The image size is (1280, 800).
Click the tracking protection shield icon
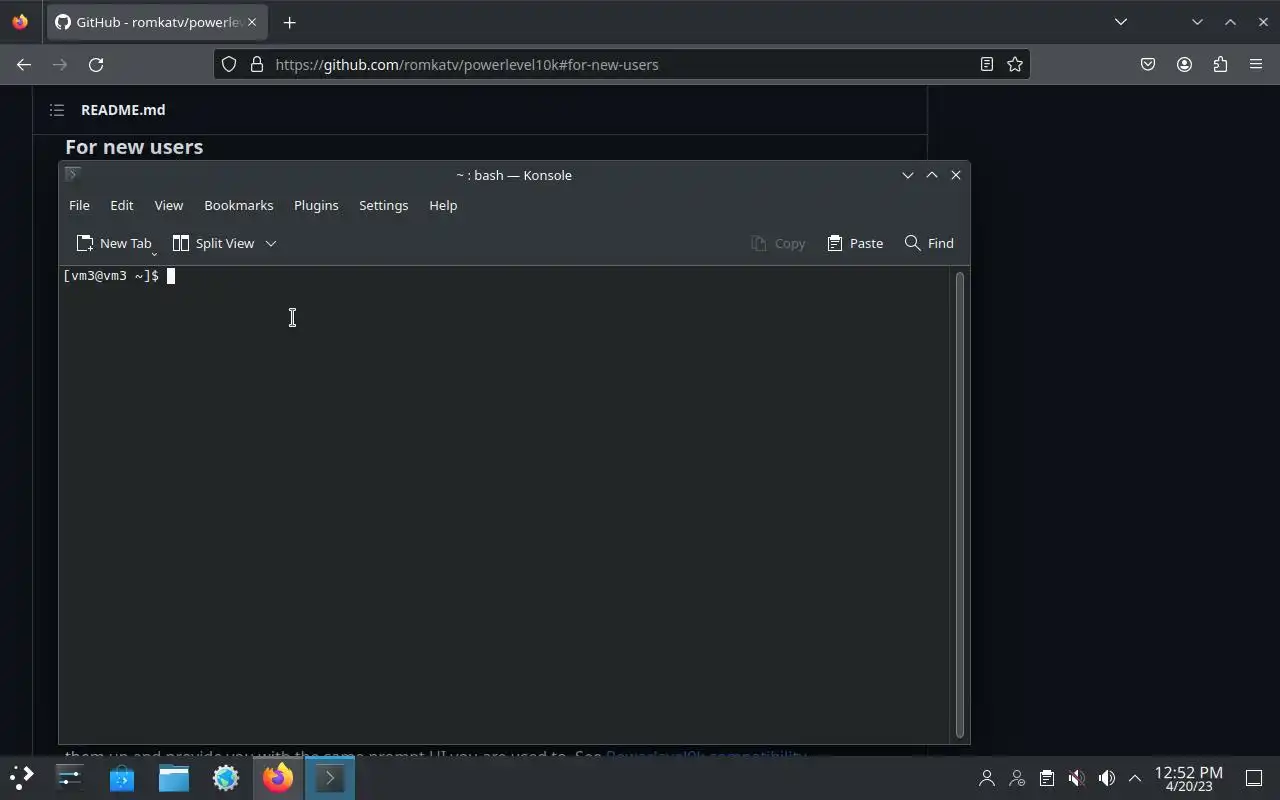[x=229, y=64]
